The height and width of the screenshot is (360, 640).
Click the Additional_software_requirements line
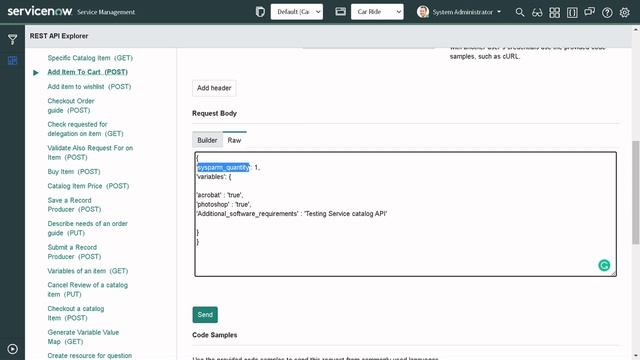291,213
